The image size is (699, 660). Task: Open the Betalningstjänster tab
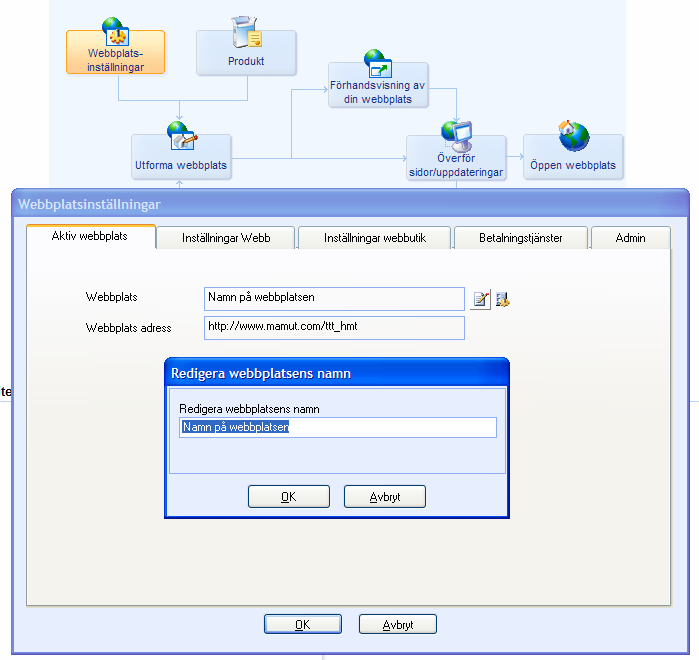click(x=520, y=238)
